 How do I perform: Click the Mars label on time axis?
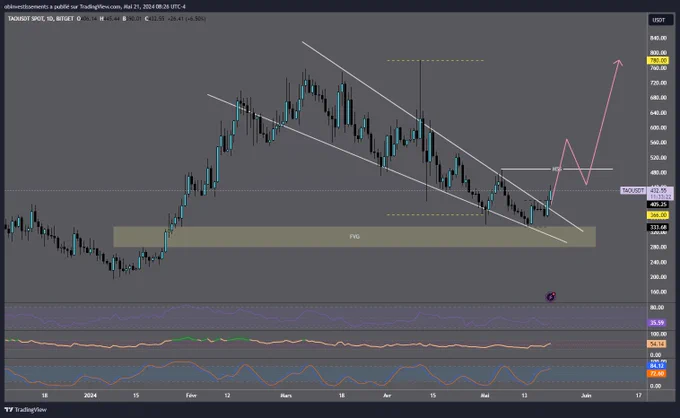pyautogui.click(x=286, y=395)
